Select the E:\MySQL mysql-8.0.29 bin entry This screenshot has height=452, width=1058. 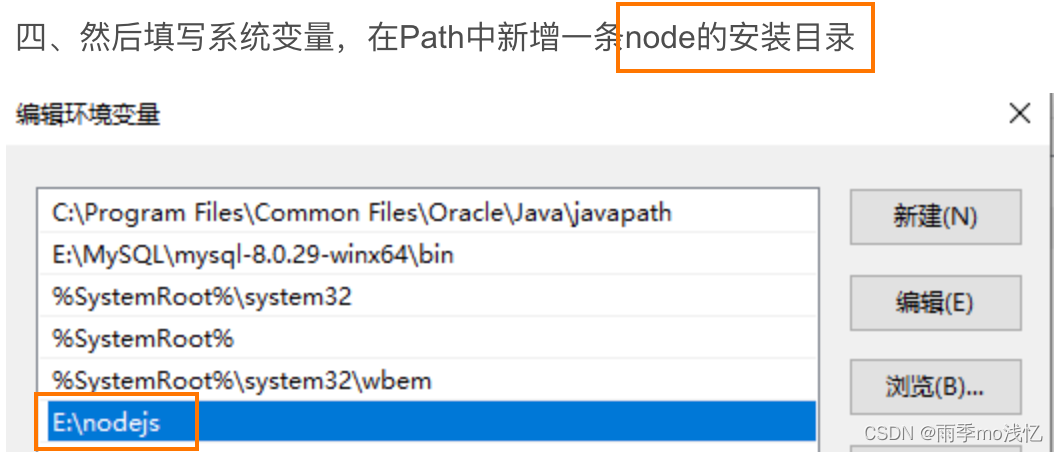pos(253,255)
